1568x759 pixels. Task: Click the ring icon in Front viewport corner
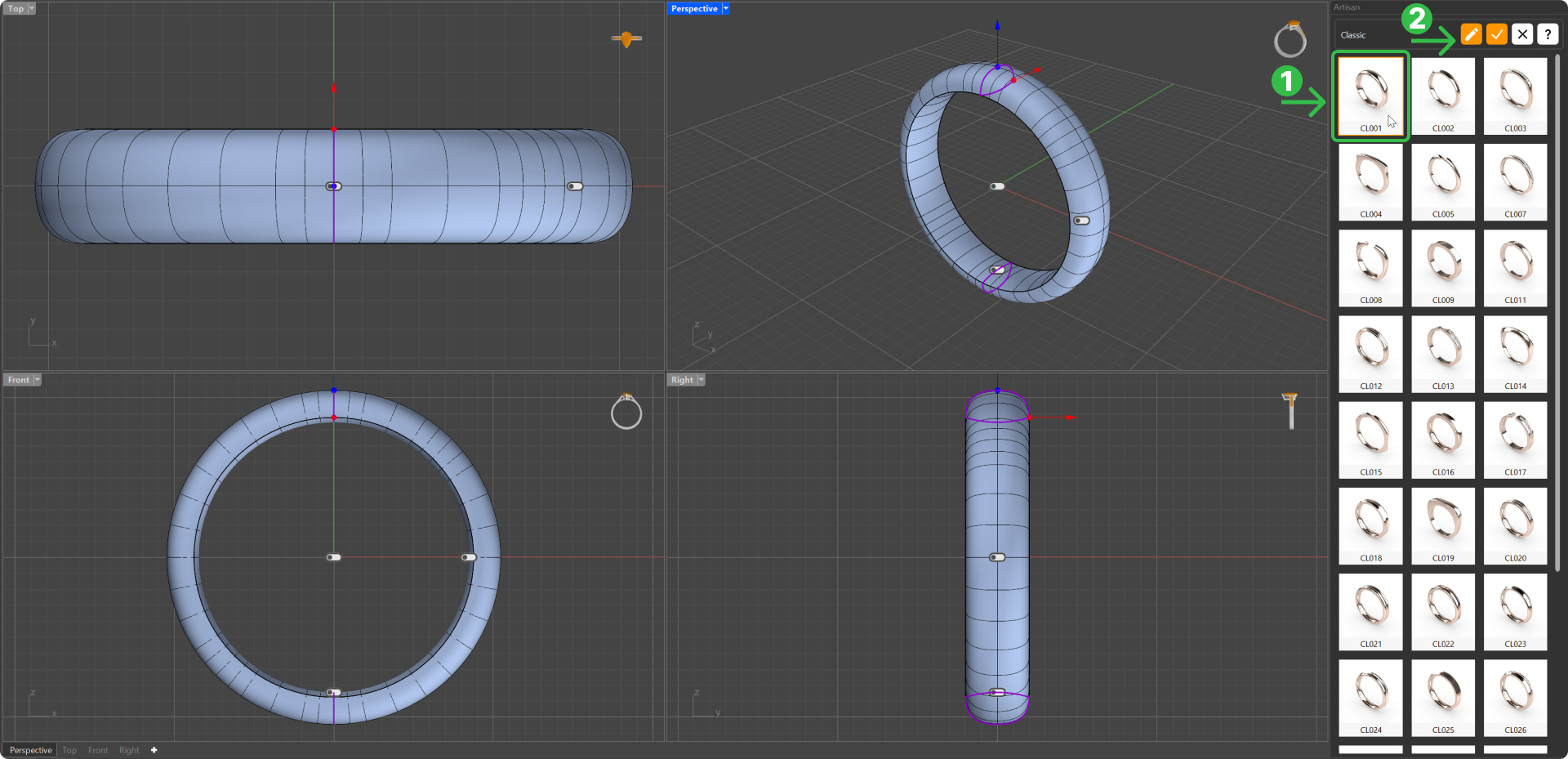click(x=626, y=412)
